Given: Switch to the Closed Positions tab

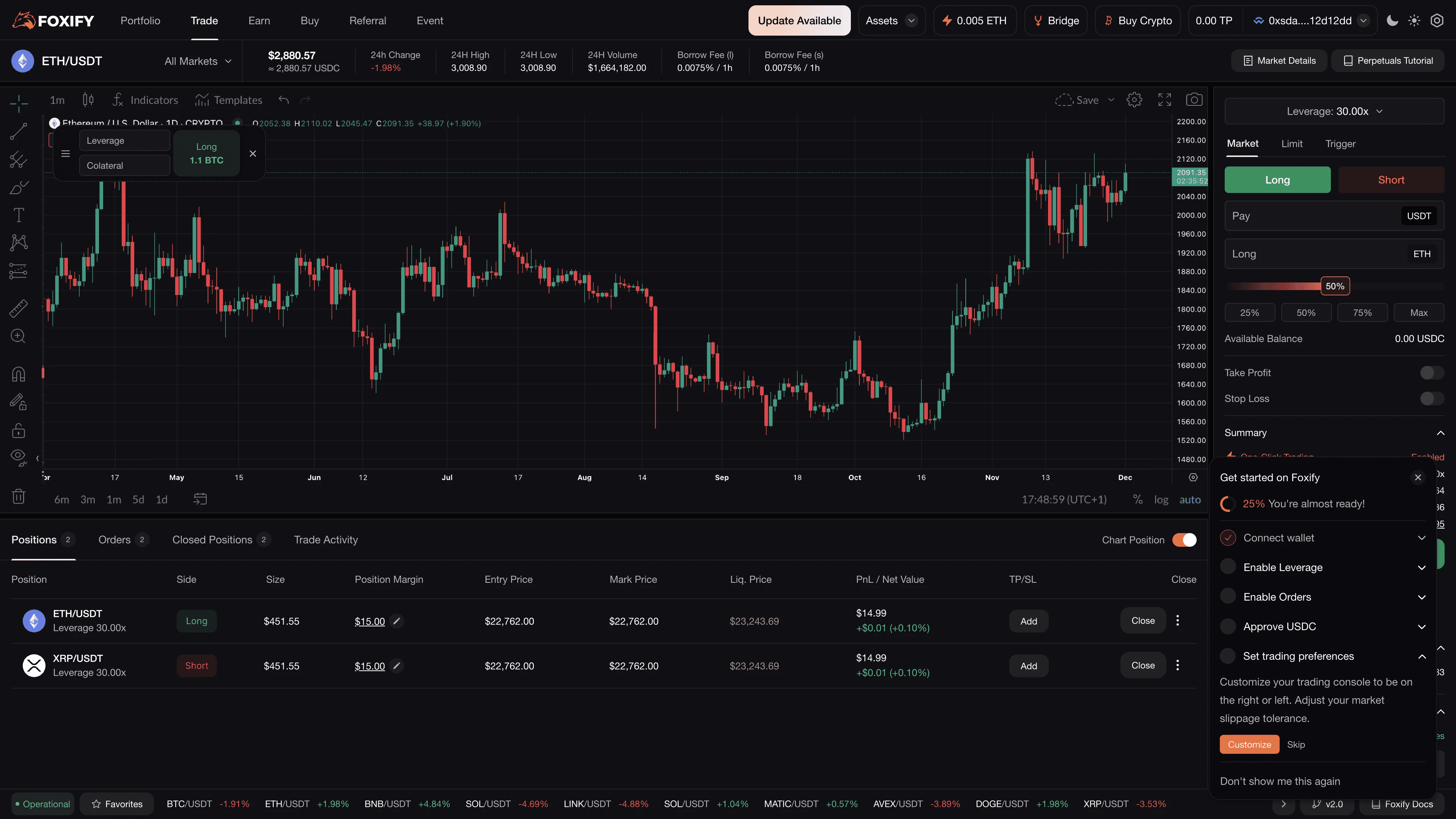Looking at the screenshot, I should tap(212, 540).
